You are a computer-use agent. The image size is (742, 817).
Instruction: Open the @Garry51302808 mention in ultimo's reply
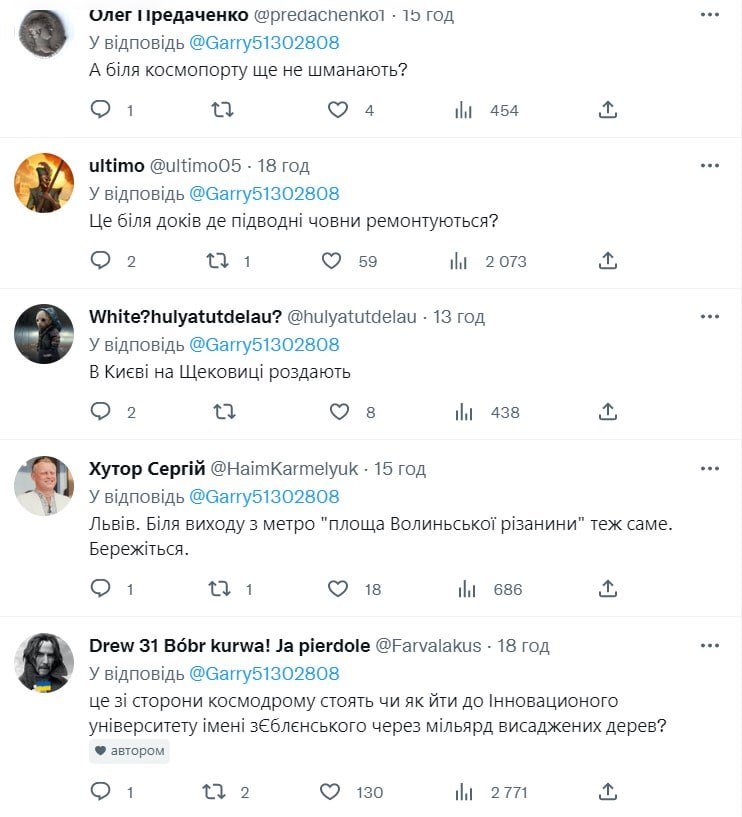pos(264,193)
